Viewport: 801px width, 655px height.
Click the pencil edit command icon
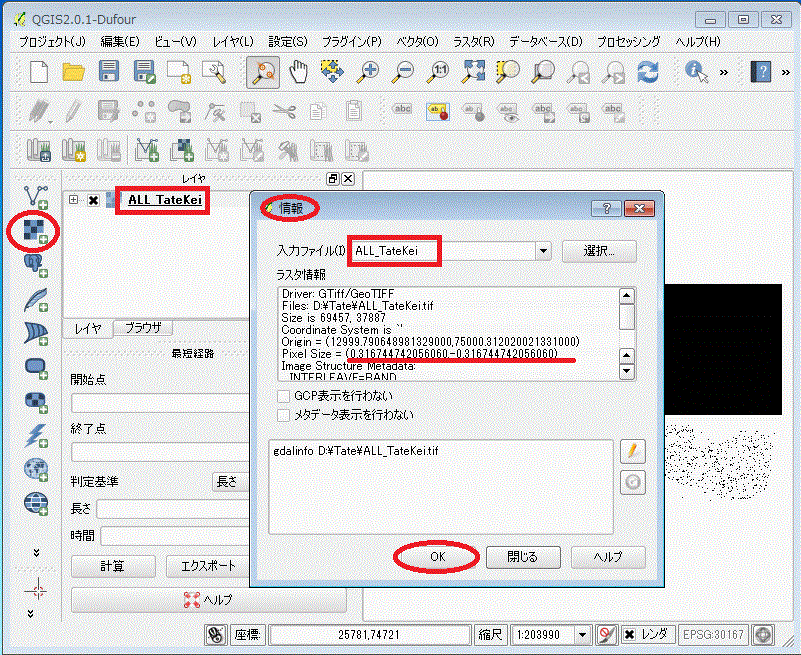point(632,452)
